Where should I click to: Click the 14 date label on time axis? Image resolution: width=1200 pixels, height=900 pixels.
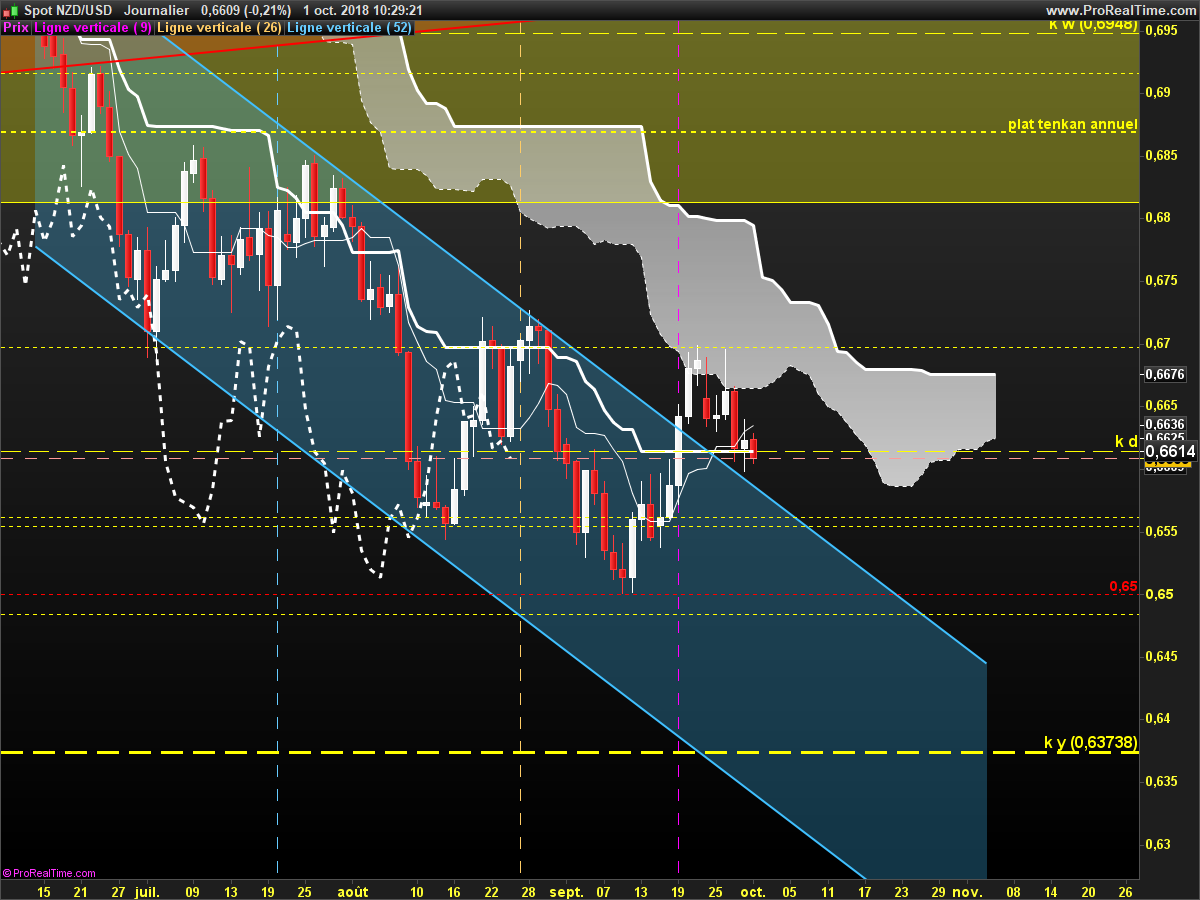pyautogui.click(x=1051, y=890)
